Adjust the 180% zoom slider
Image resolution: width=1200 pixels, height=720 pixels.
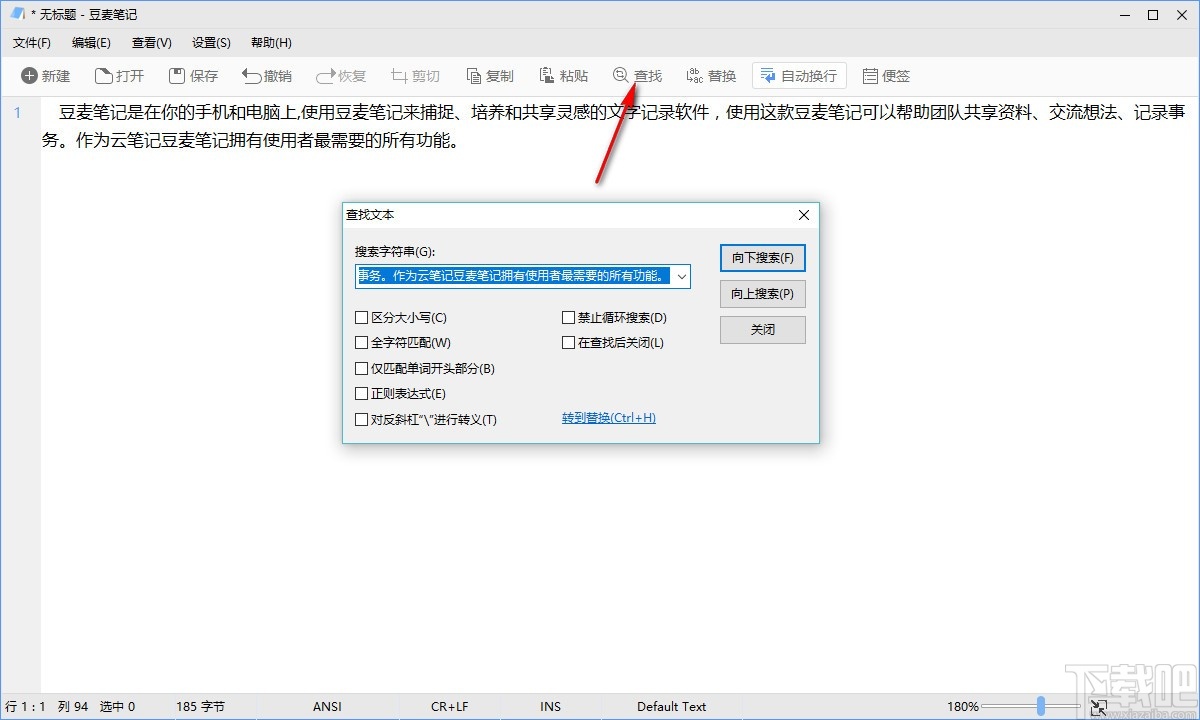click(1040, 706)
